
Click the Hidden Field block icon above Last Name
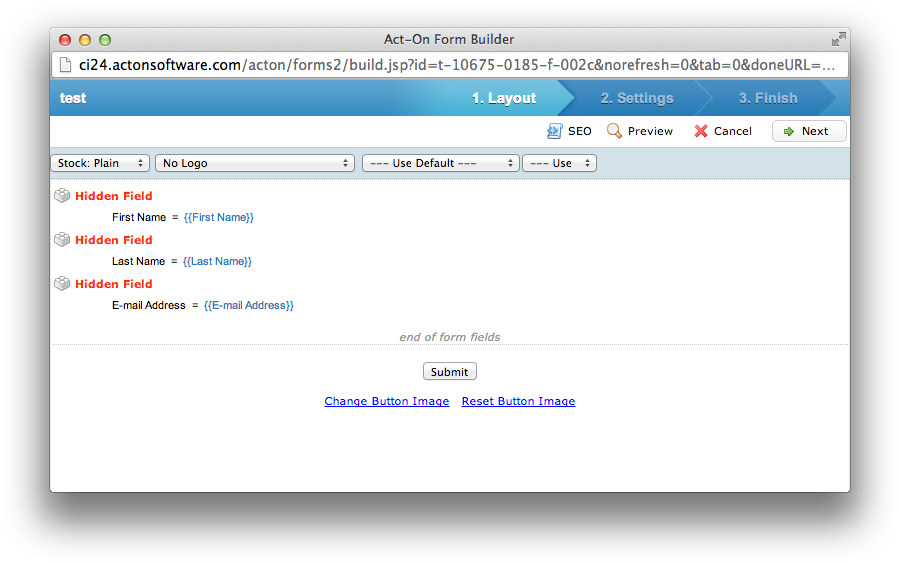click(x=62, y=240)
